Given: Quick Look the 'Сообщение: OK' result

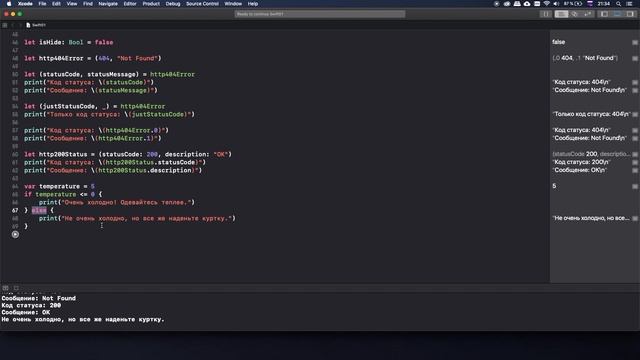Looking at the screenshot, I should point(635,170).
